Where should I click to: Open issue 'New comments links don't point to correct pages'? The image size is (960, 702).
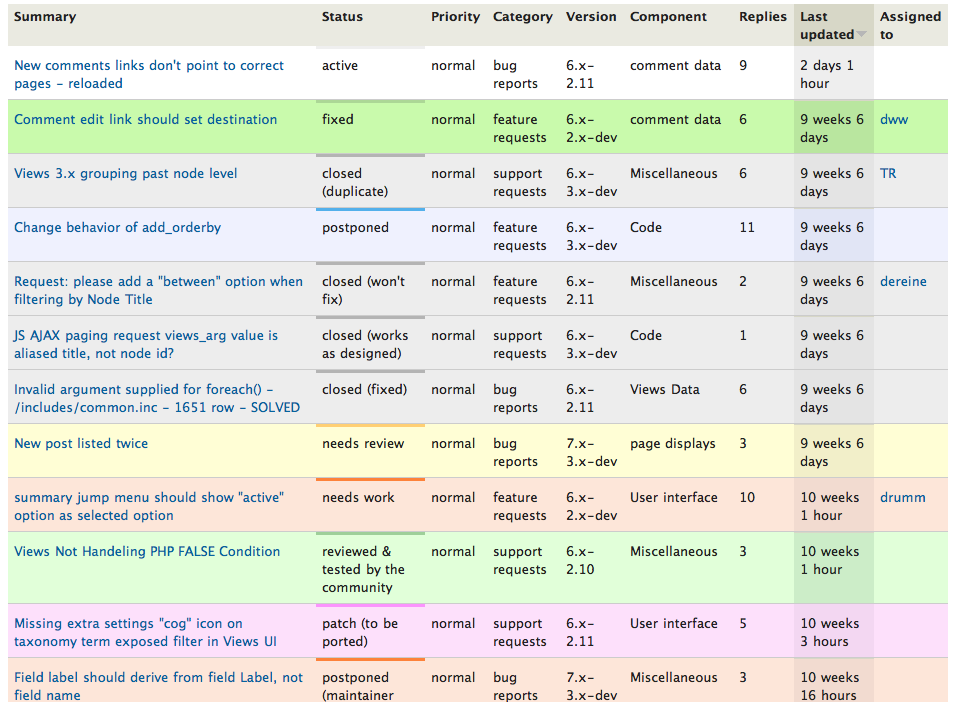[149, 74]
